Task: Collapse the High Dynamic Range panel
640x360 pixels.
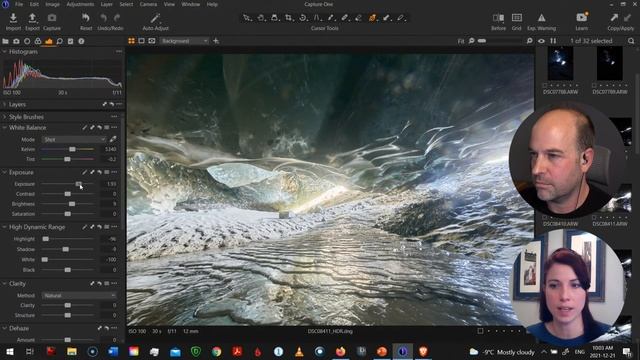Action: [x=4, y=227]
